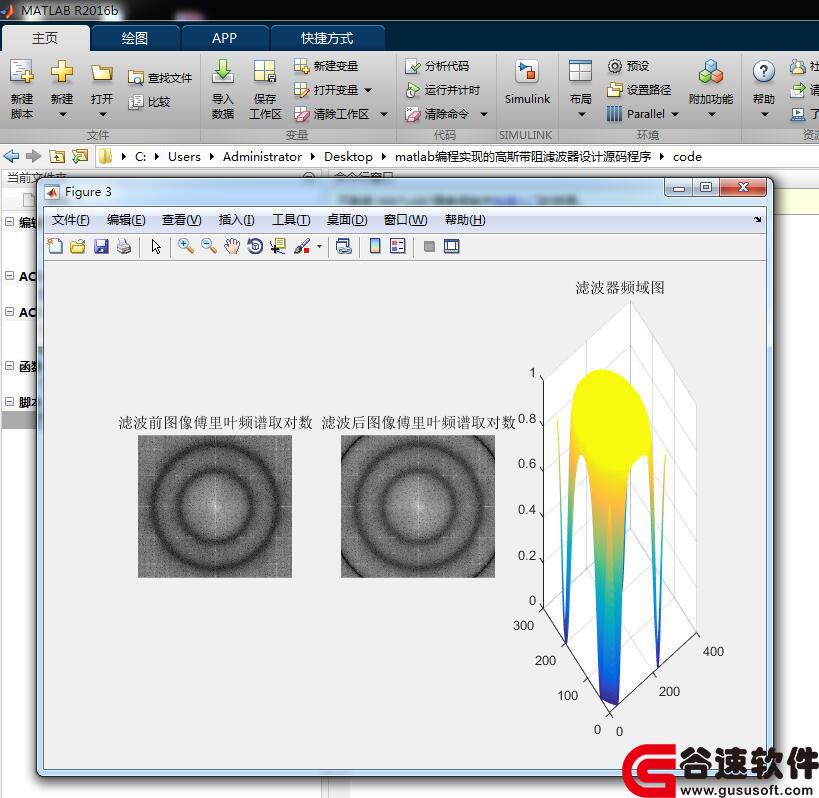Click the Save Workspace icon
This screenshot has width=819, height=798.
point(265,72)
